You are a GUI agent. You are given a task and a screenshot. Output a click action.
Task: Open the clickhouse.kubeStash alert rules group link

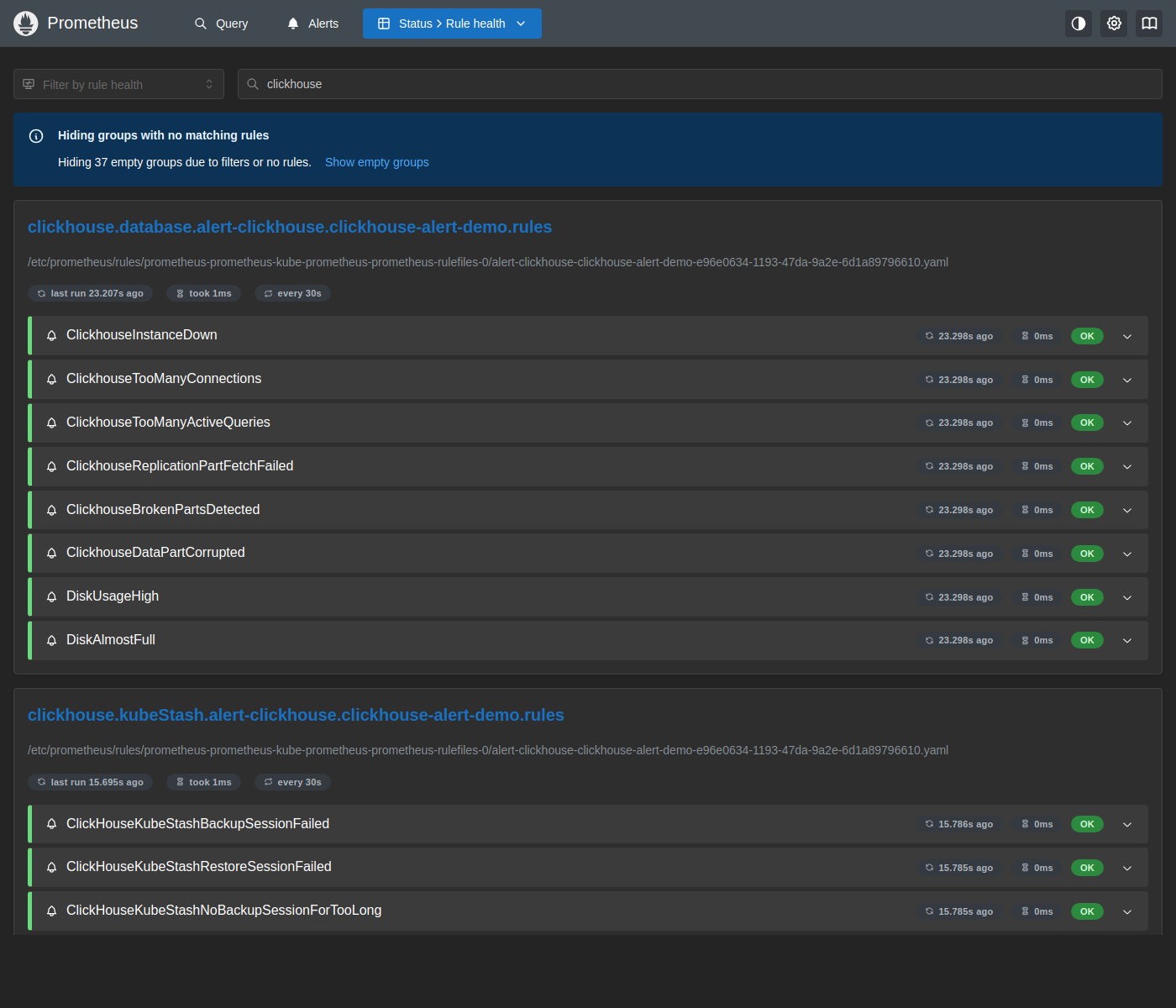click(x=296, y=715)
